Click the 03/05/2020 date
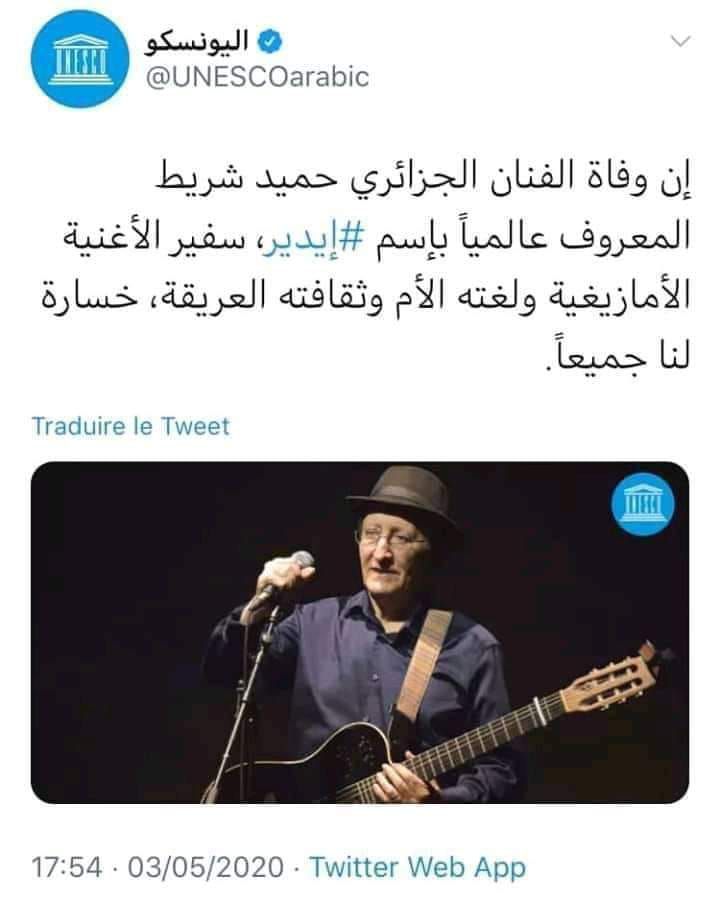The width and height of the screenshot is (720, 900). tap(206, 867)
